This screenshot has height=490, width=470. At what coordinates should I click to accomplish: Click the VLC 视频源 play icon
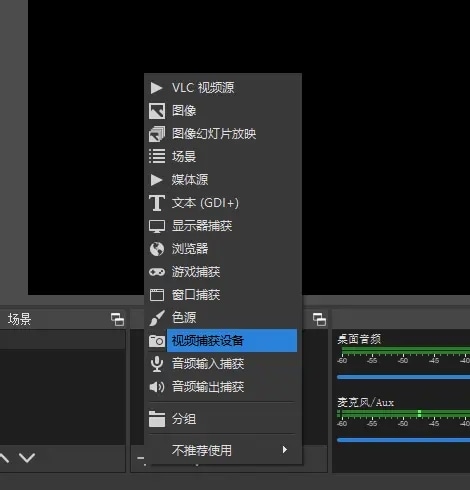[156, 88]
